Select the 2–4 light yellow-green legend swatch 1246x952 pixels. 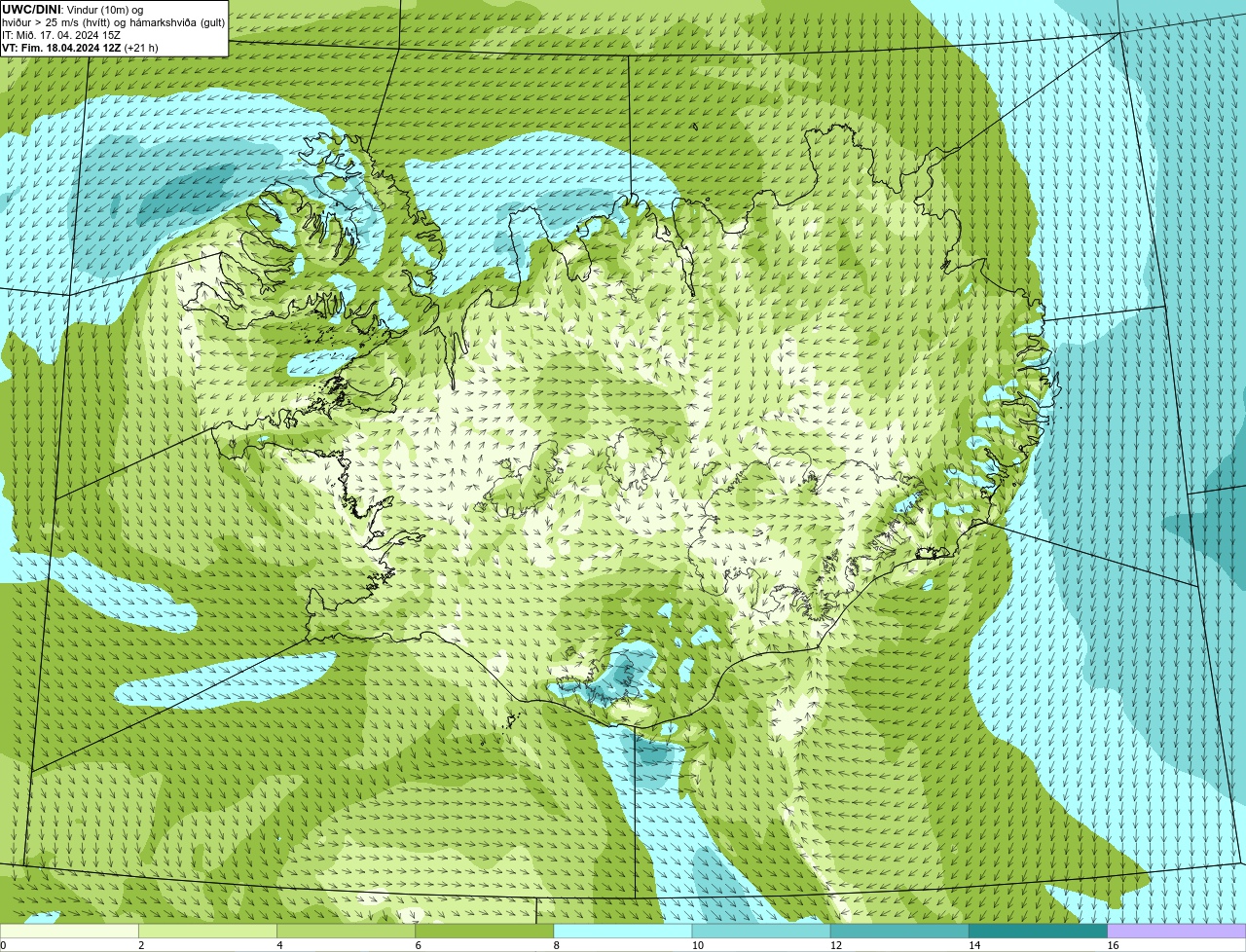pyautogui.click(x=208, y=932)
